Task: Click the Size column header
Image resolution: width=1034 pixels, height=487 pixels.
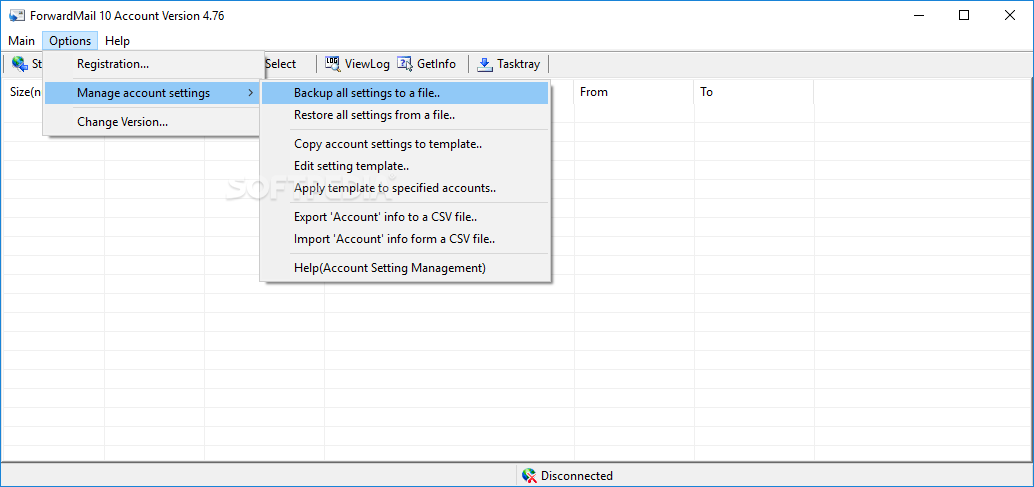Action: point(24,92)
